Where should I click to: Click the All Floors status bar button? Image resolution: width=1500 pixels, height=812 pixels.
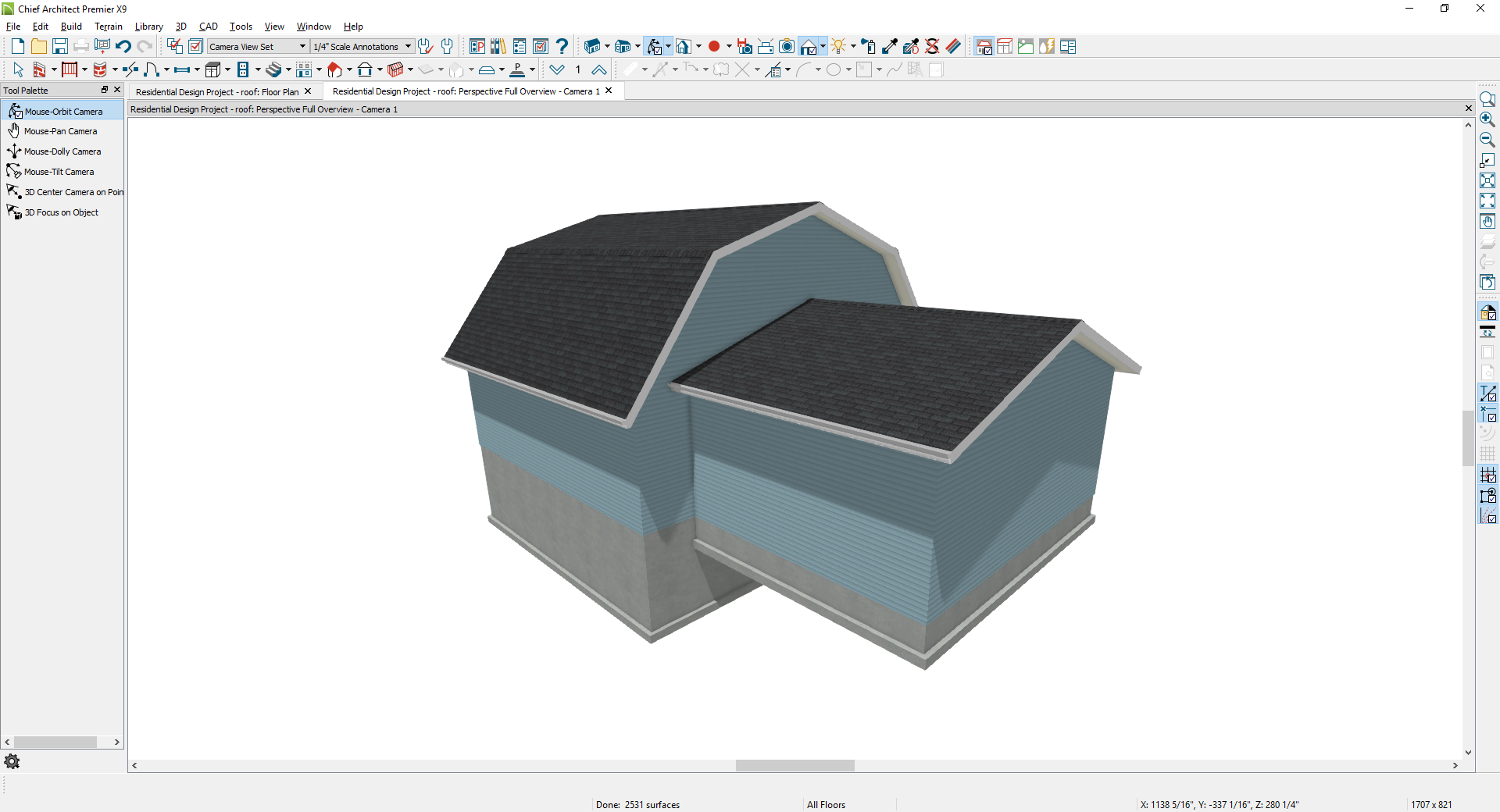pos(826,804)
